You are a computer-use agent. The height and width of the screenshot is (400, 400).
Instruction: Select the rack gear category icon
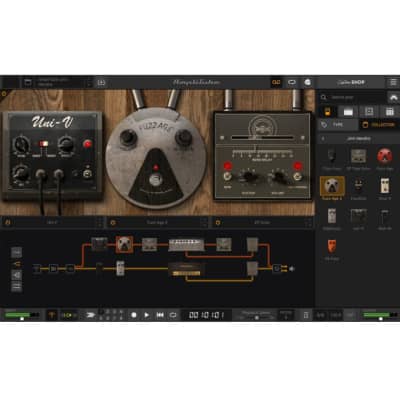click(389, 112)
